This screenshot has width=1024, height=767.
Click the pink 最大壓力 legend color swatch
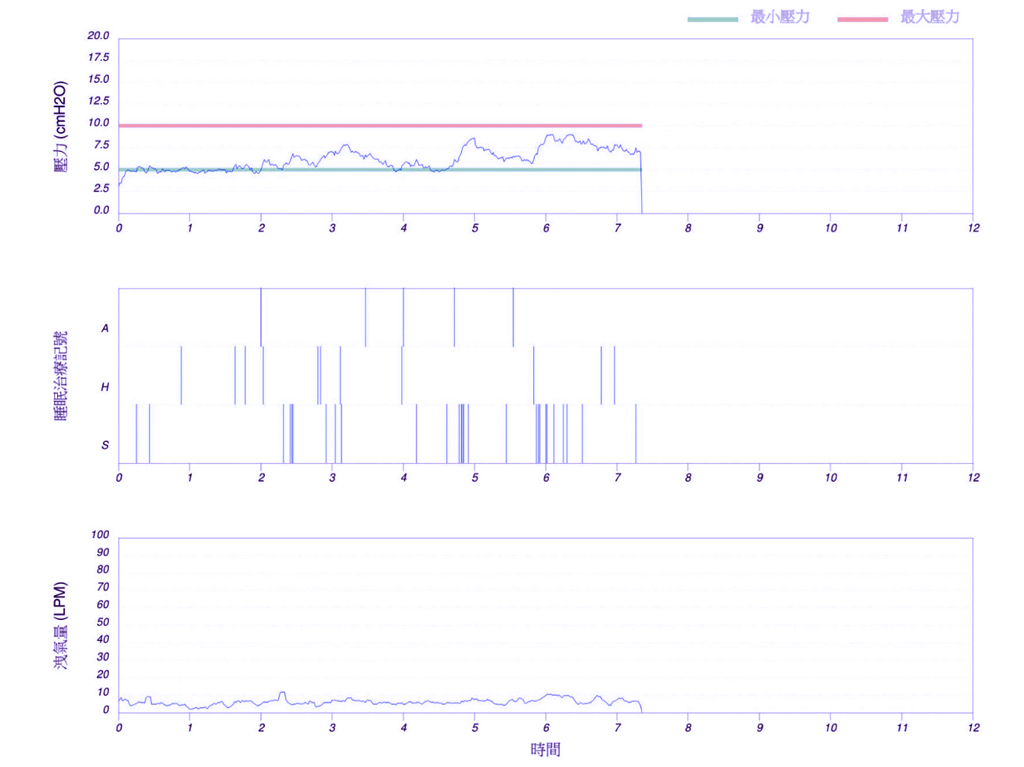coord(862,18)
